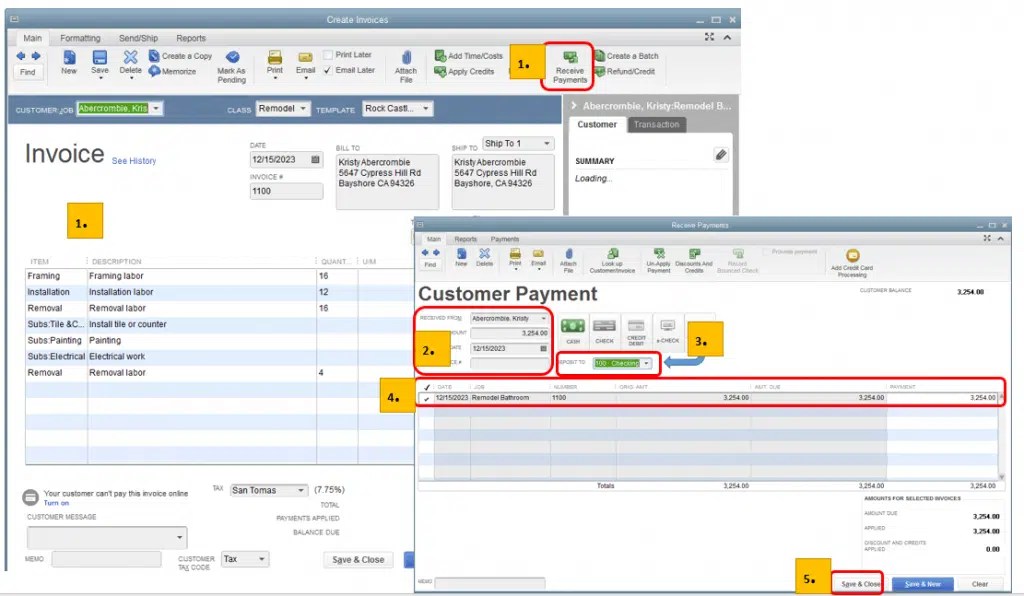
Task: Open Discounts And Credits
Action: (697, 259)
